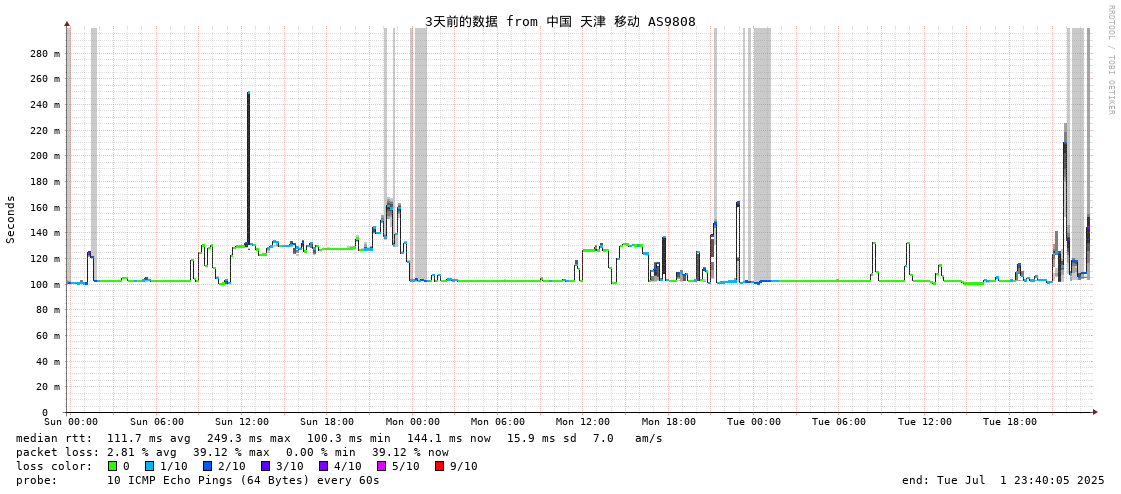Screen dimensions: 1121x494
Task: Select the '2.81 % avg' packet loss value
Action: [144, 453]
